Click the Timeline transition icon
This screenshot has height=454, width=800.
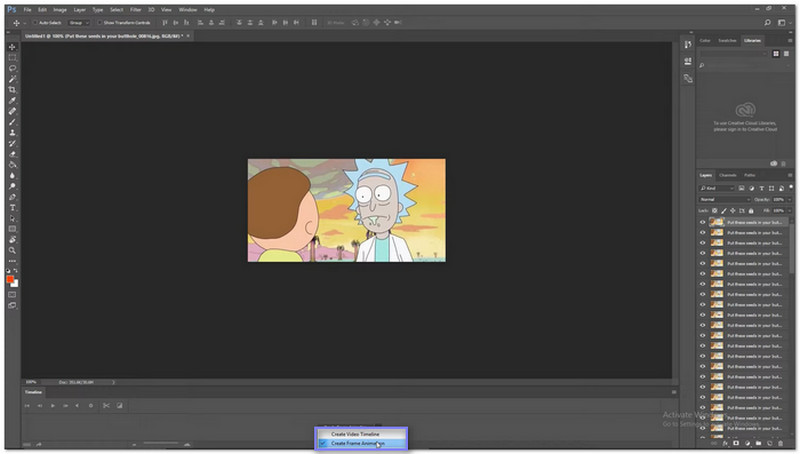(119, 406)
